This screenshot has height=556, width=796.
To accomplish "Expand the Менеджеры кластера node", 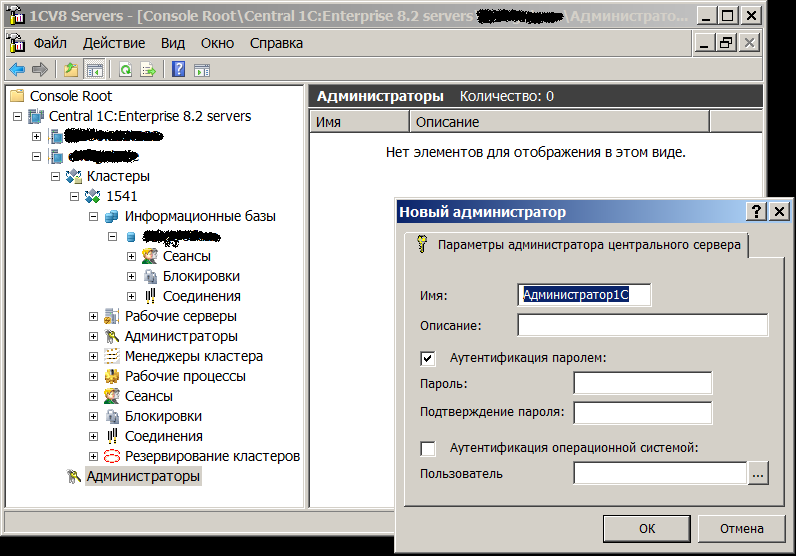I will click(x=93, y=356).
